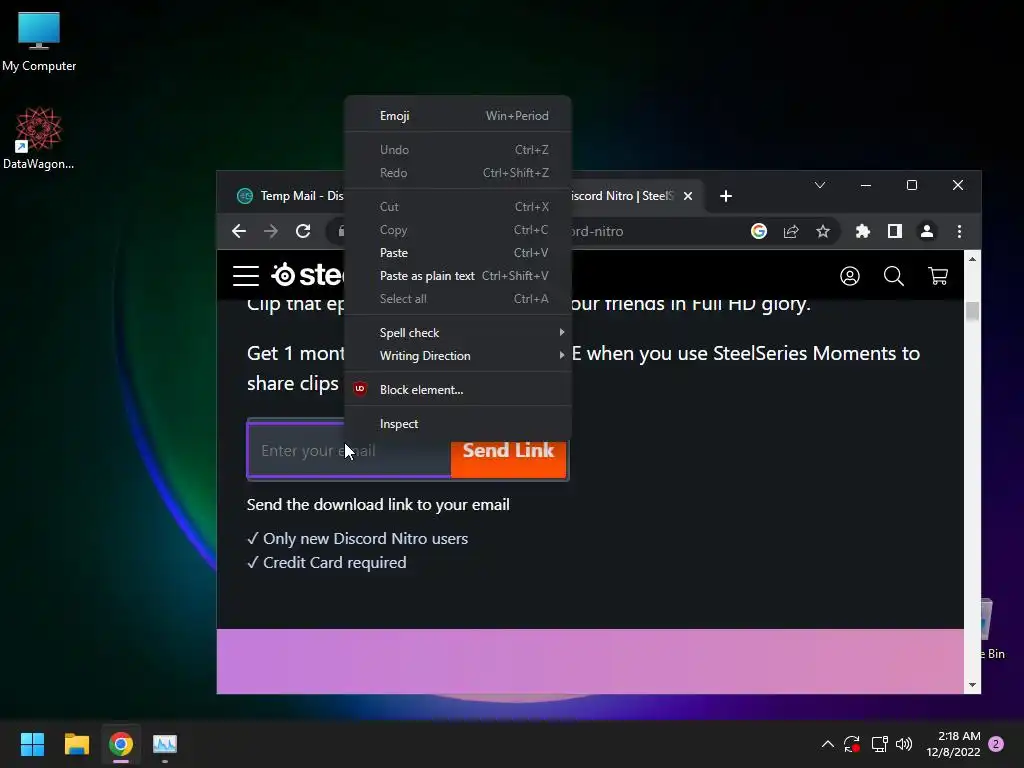The image size is (1024, 768).
Task: Open File Explorer from taskbar
Action: [x=76, y=744]
